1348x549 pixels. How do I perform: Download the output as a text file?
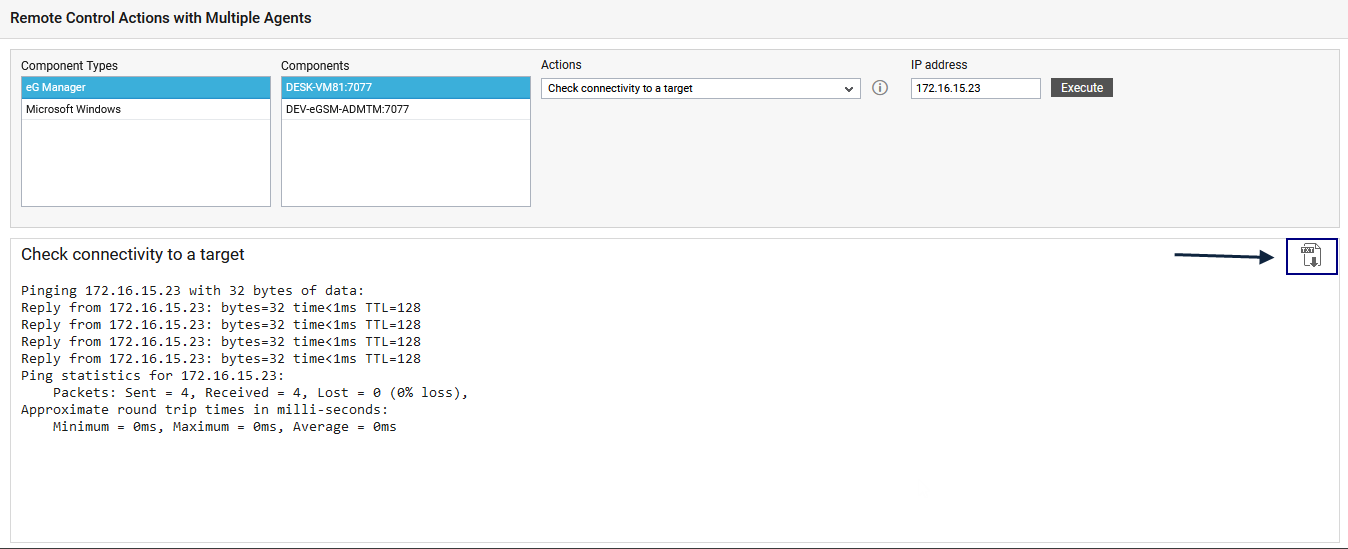[x=1311, y=256]
